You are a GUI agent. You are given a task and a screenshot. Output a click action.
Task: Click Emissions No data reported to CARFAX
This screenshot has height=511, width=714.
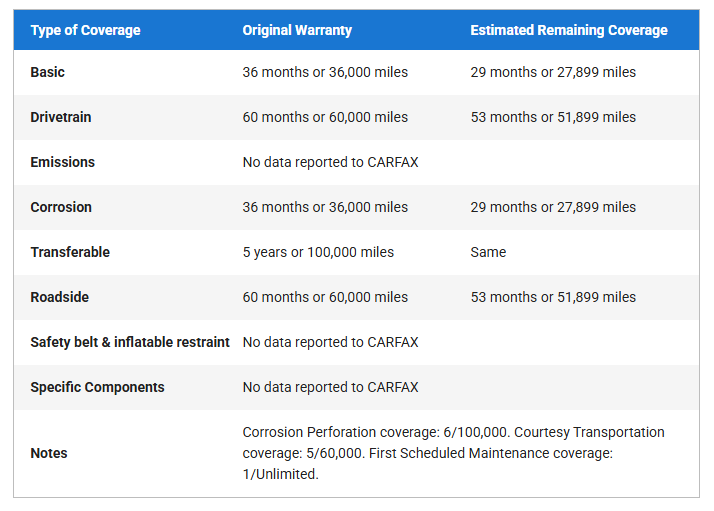coord(330,162)
